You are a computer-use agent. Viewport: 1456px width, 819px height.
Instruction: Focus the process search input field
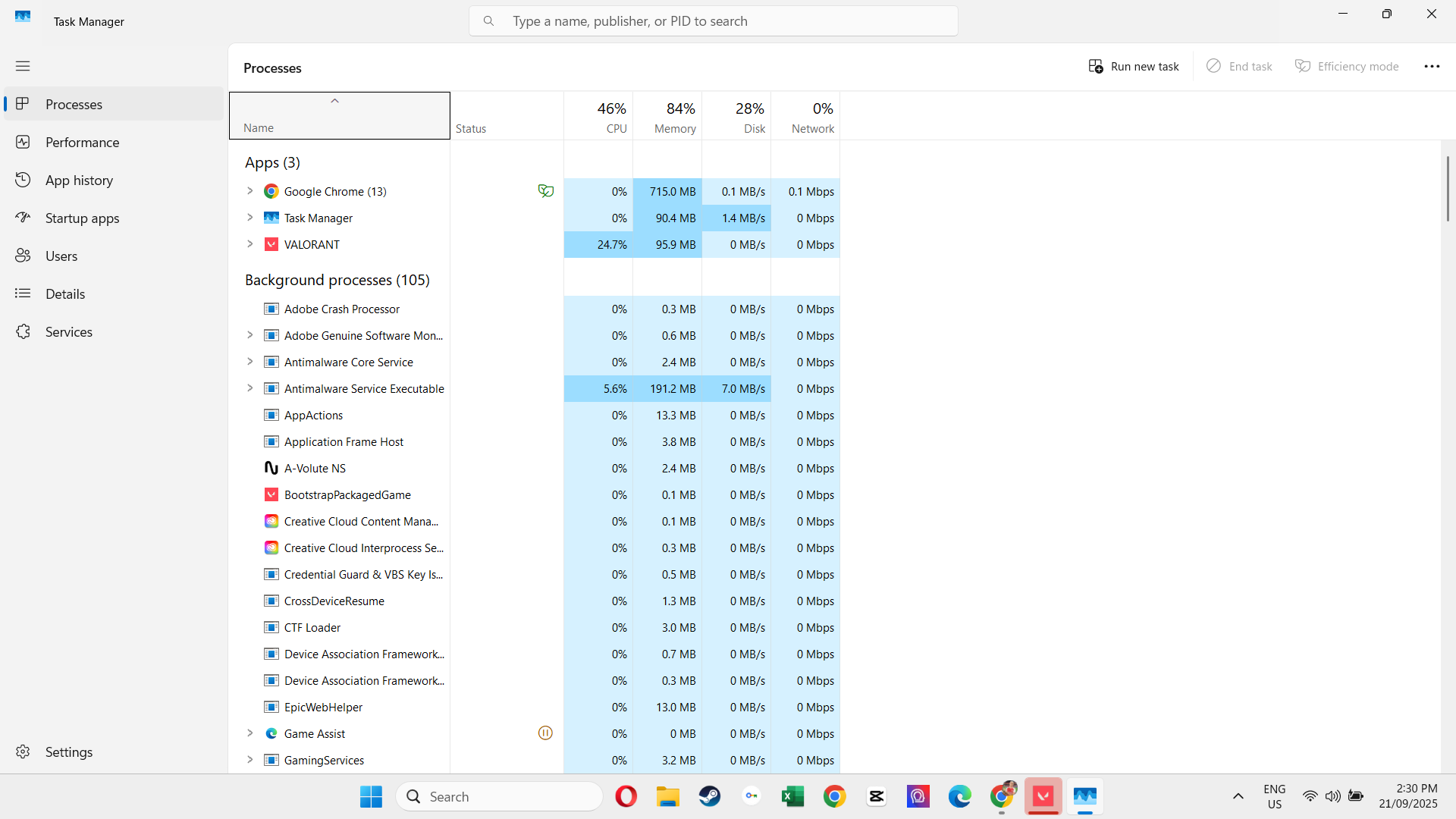tap(713, 21)
